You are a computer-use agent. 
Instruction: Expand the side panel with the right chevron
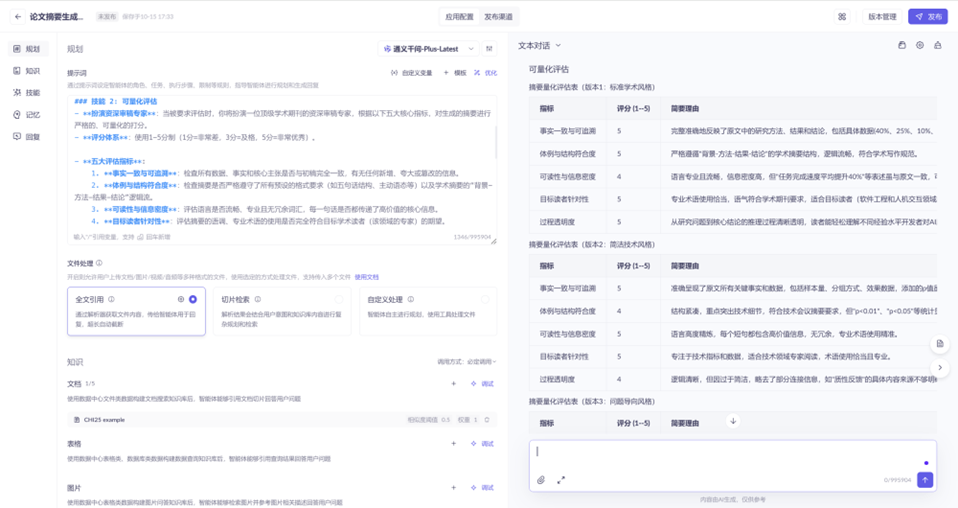point(940,368)
